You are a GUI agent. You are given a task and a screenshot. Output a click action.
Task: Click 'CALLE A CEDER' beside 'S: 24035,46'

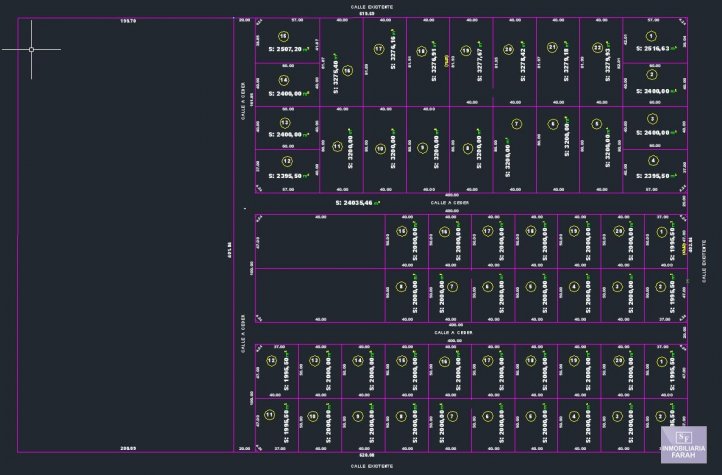(450, 203)
